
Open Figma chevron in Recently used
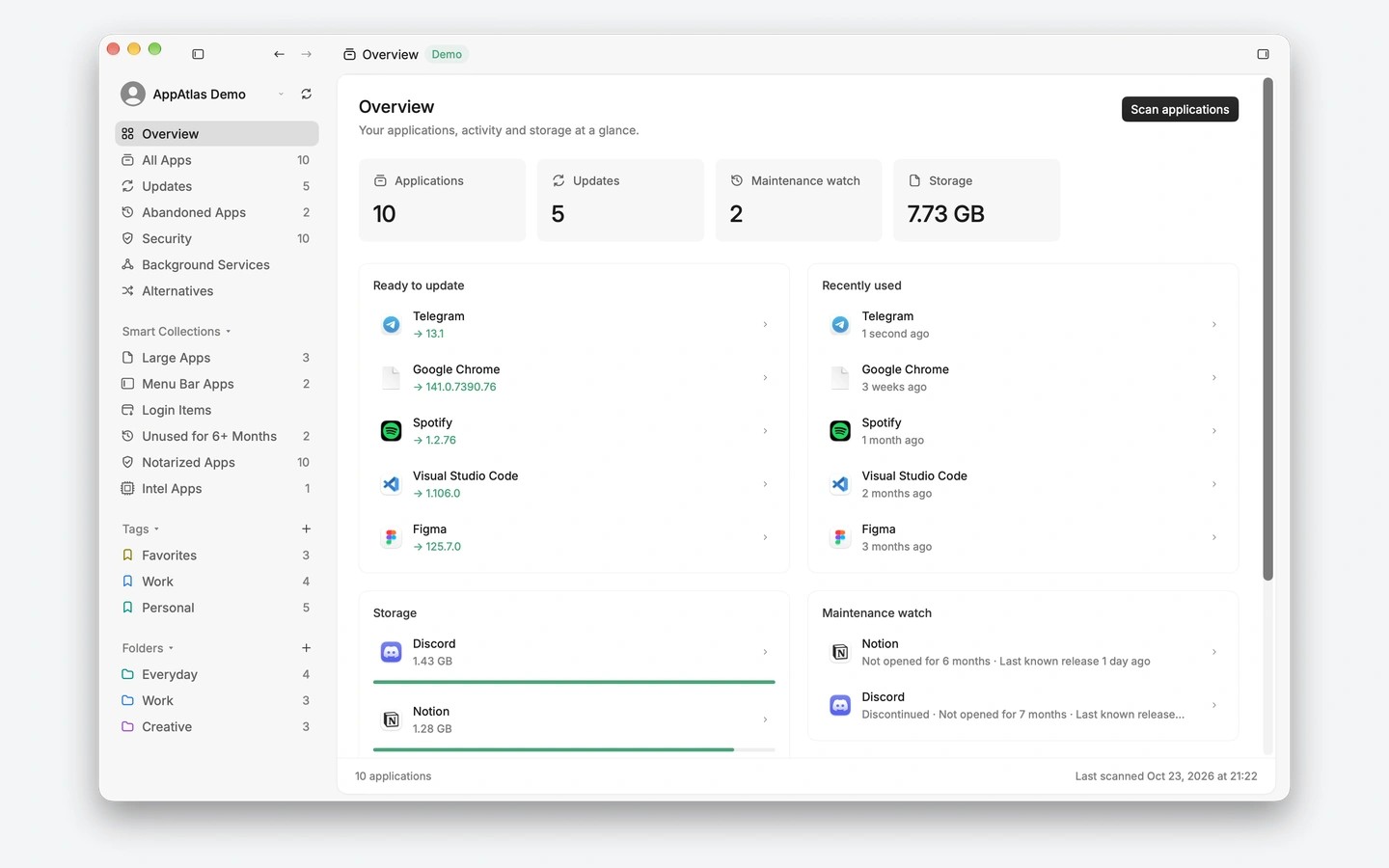point(1213,537)
